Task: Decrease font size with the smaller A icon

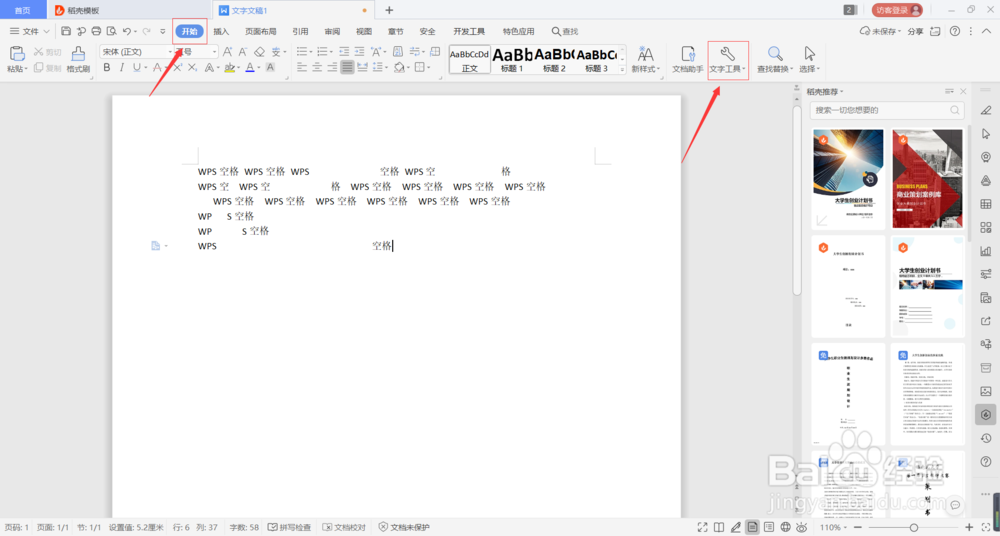Action: [243, 52]
